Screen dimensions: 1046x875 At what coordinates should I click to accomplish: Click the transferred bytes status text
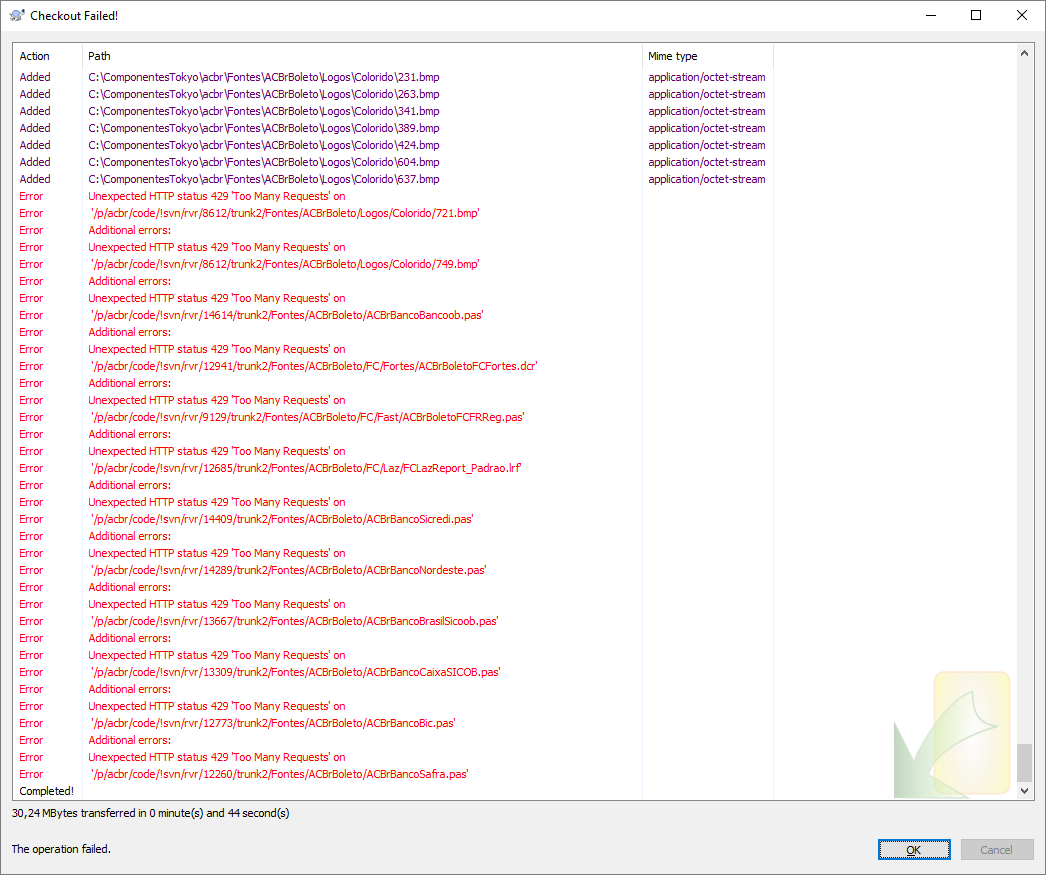[151, 813]
